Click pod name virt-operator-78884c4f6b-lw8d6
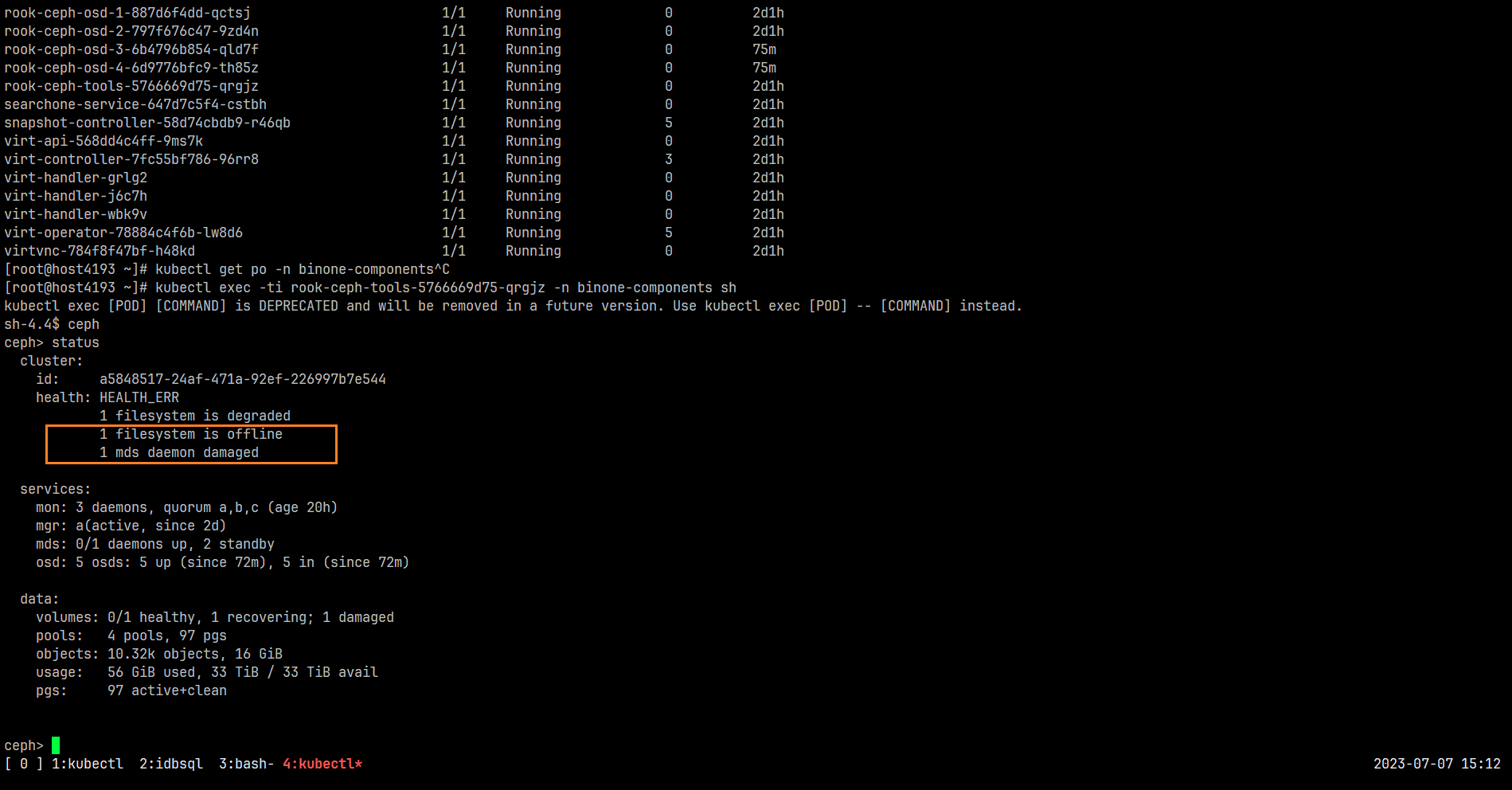The width and height of the screenshot is (1512, 790). click(x=123, y=233)
